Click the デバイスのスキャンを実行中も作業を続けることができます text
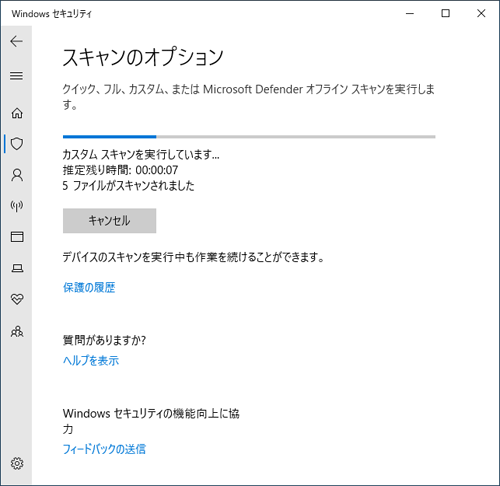The width and height of the screenshot is (500, 486). coord(193,257)
